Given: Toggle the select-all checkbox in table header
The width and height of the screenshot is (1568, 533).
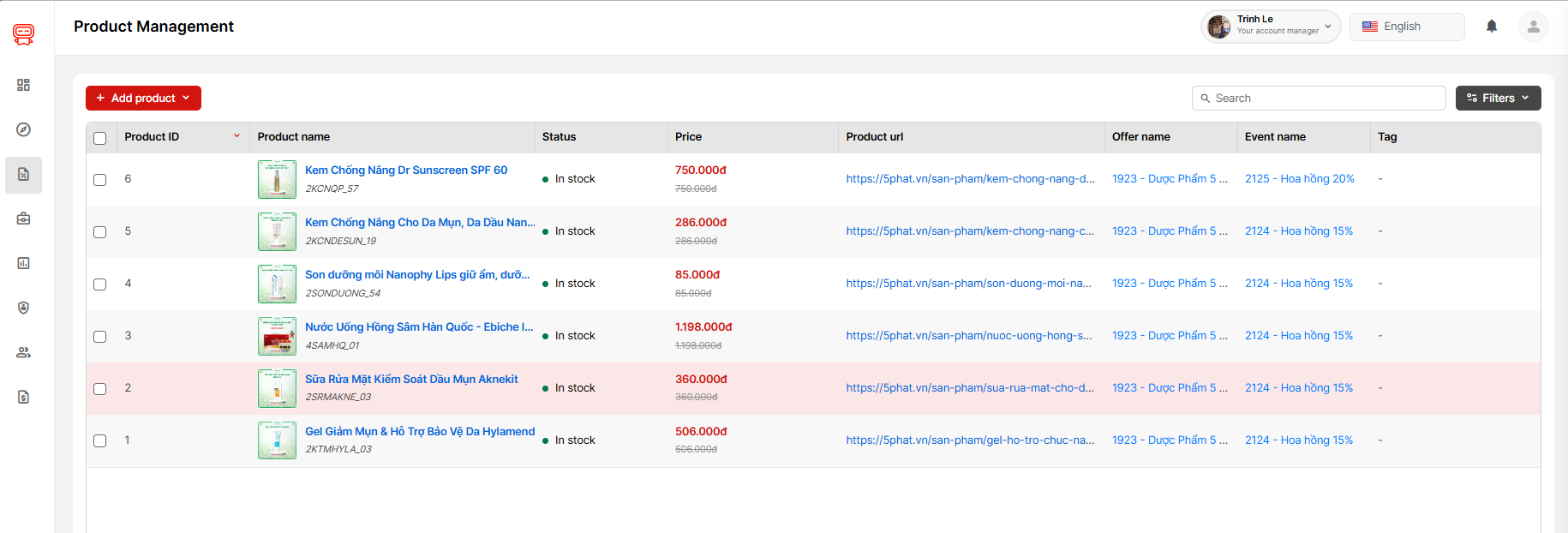Looking at the screenshot, I should (100, 138).
